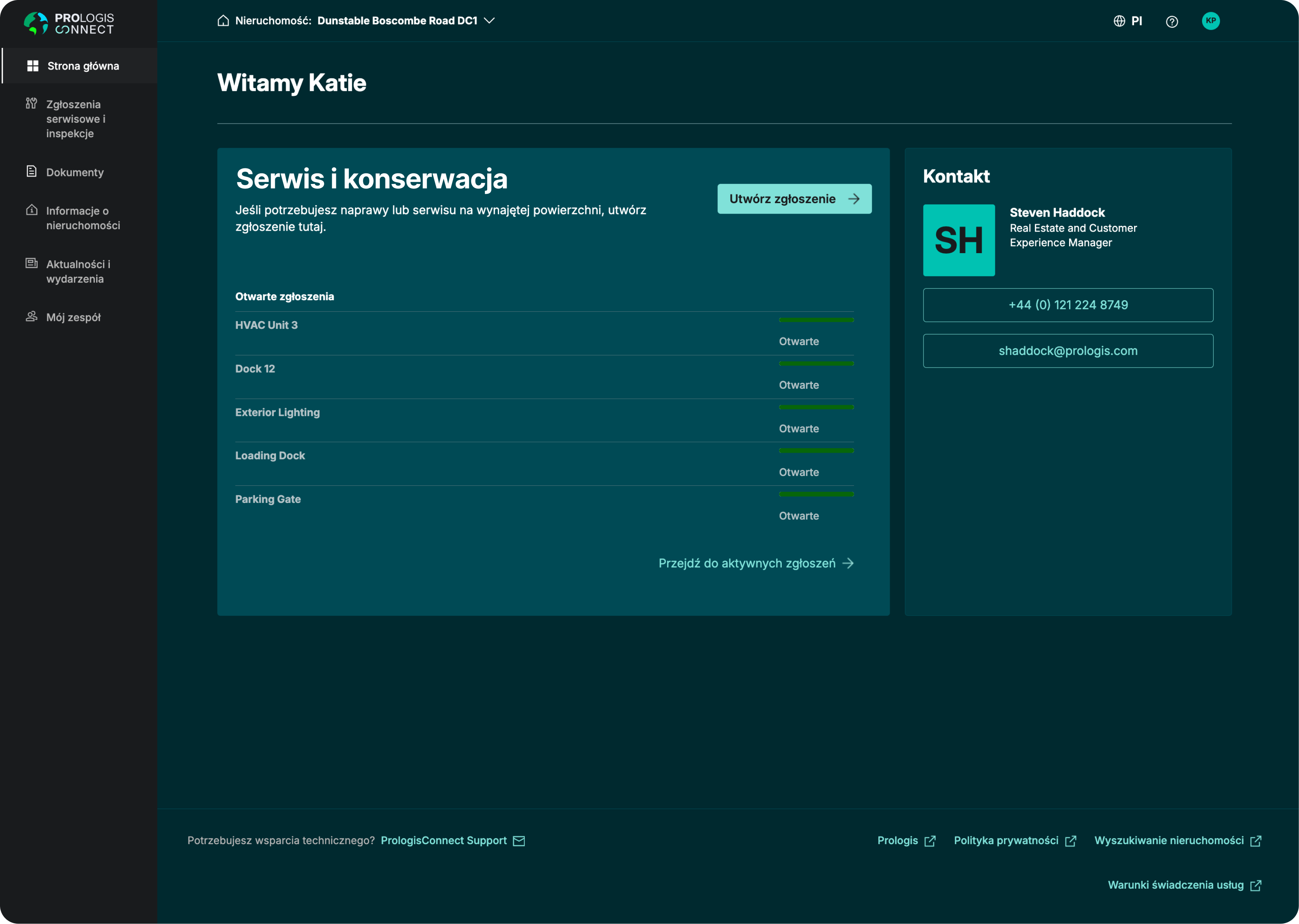The height and width of the screenshot is (924, 1299).
Task: Click Utwórz zgłoszenie button
Action: click(794, 198)
